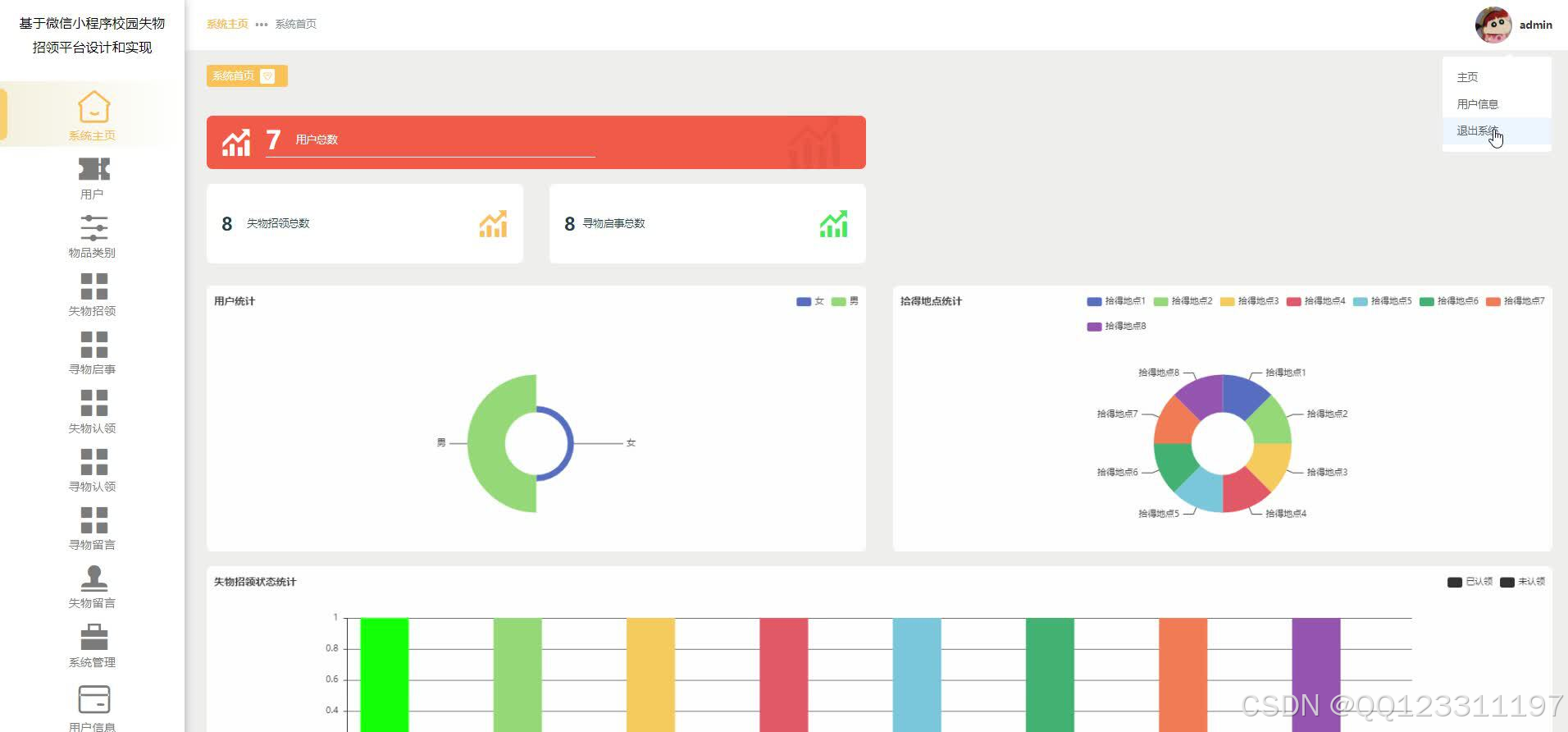Click the 用户总数 red summary card
This screenshot has width=1568, height=732.
536,143
